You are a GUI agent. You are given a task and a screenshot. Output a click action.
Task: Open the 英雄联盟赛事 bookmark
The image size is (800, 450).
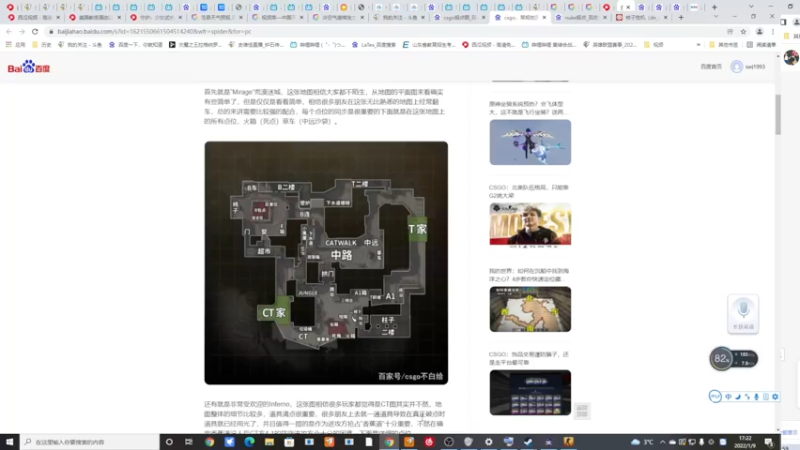click(x=611, y=45)
